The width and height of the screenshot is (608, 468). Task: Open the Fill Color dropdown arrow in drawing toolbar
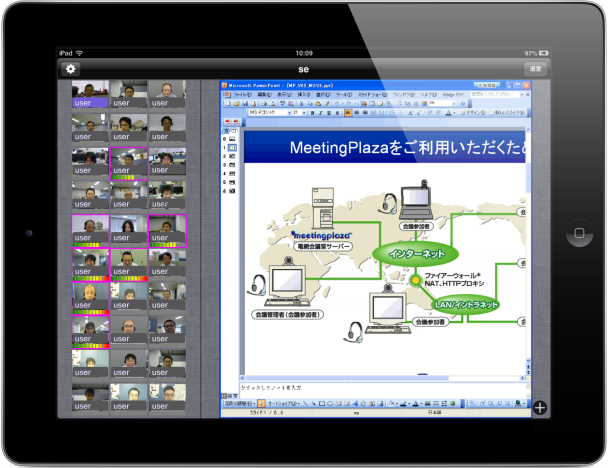click(x=397, y=403)
